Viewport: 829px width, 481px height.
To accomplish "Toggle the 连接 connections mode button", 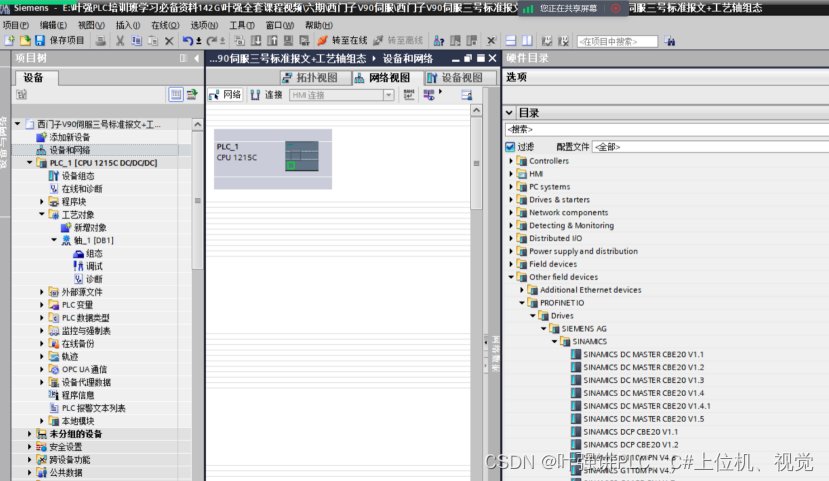I will (x=266, y=95).
